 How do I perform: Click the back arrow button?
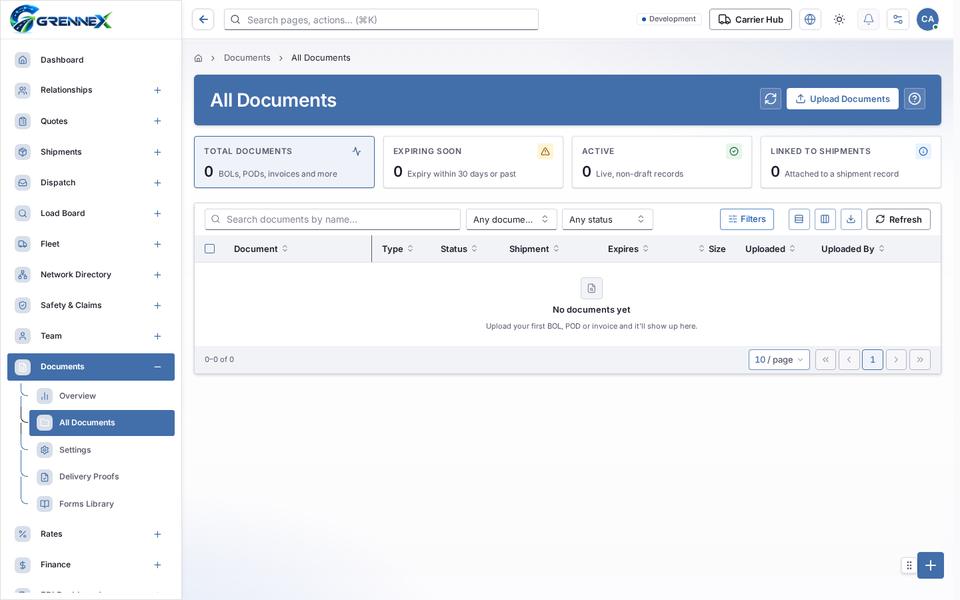pos(203,20)
